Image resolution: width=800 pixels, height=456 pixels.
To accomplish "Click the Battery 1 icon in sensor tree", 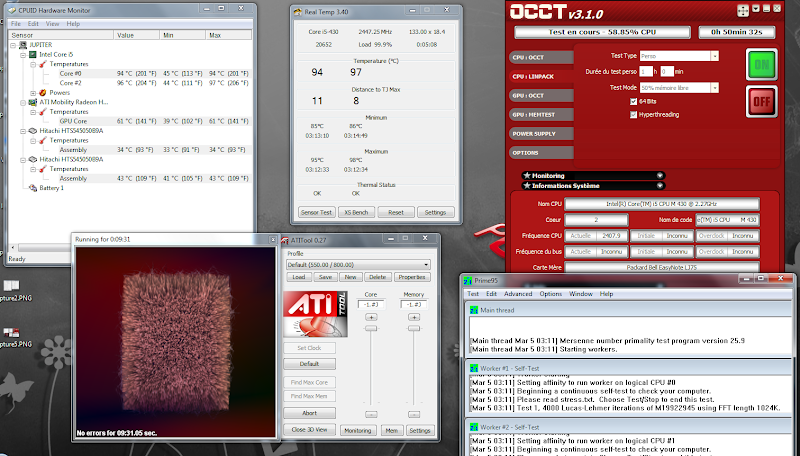I will click(33, 188).
